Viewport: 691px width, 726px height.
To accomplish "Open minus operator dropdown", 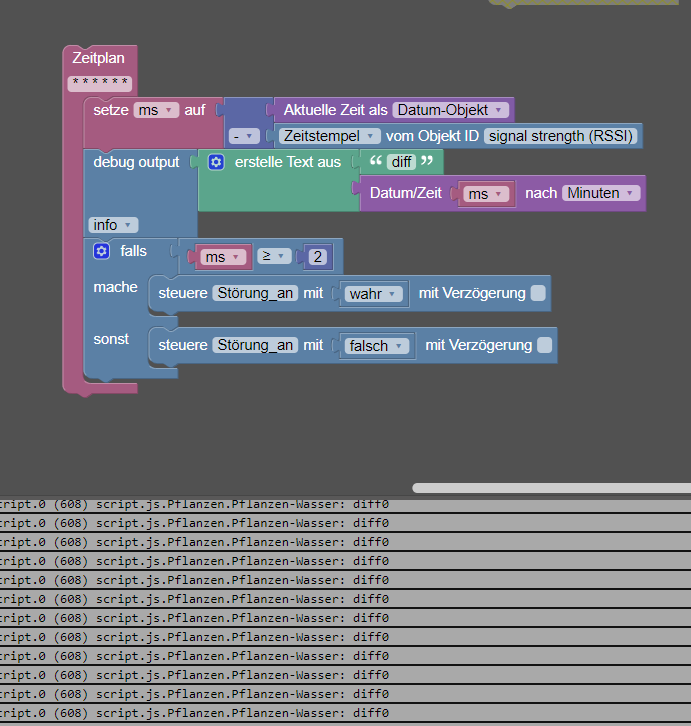I will pos(244,136).
